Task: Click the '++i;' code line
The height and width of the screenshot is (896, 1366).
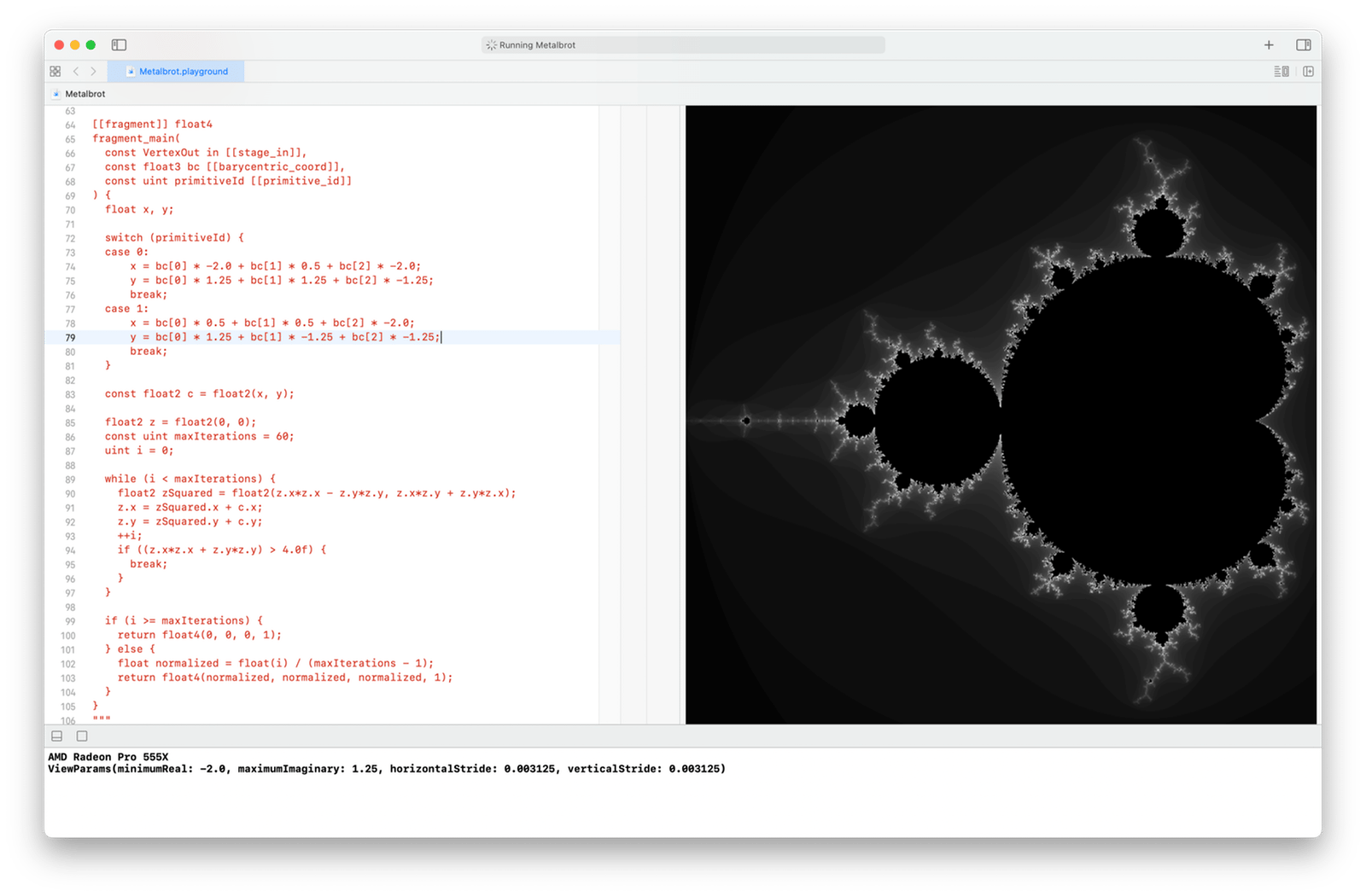Action: coord(130,536)
